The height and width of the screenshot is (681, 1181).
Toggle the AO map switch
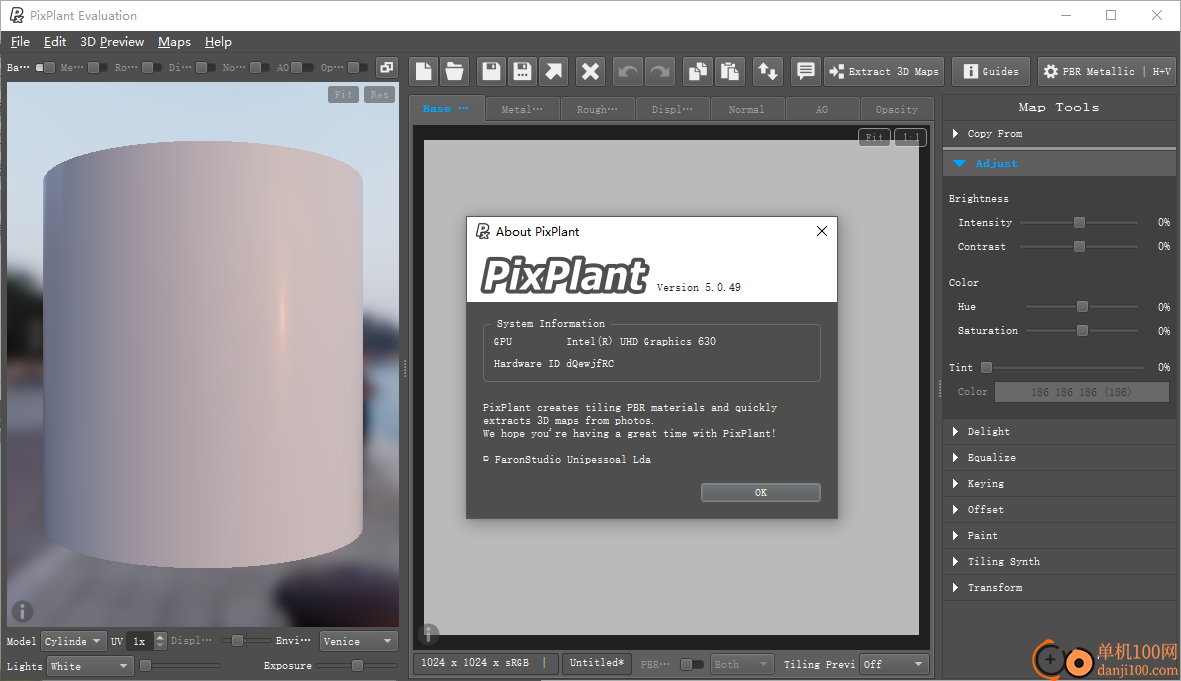tap(303, 68)
